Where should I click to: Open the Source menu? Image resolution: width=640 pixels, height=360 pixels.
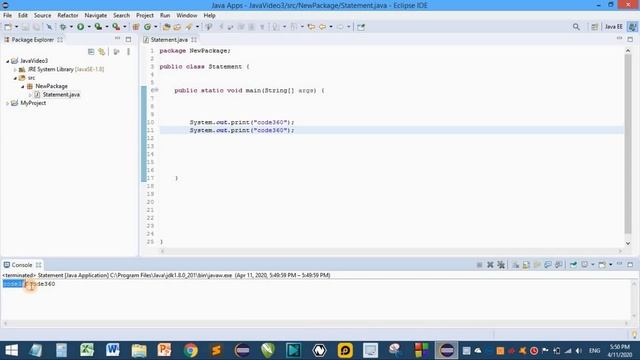42,15
